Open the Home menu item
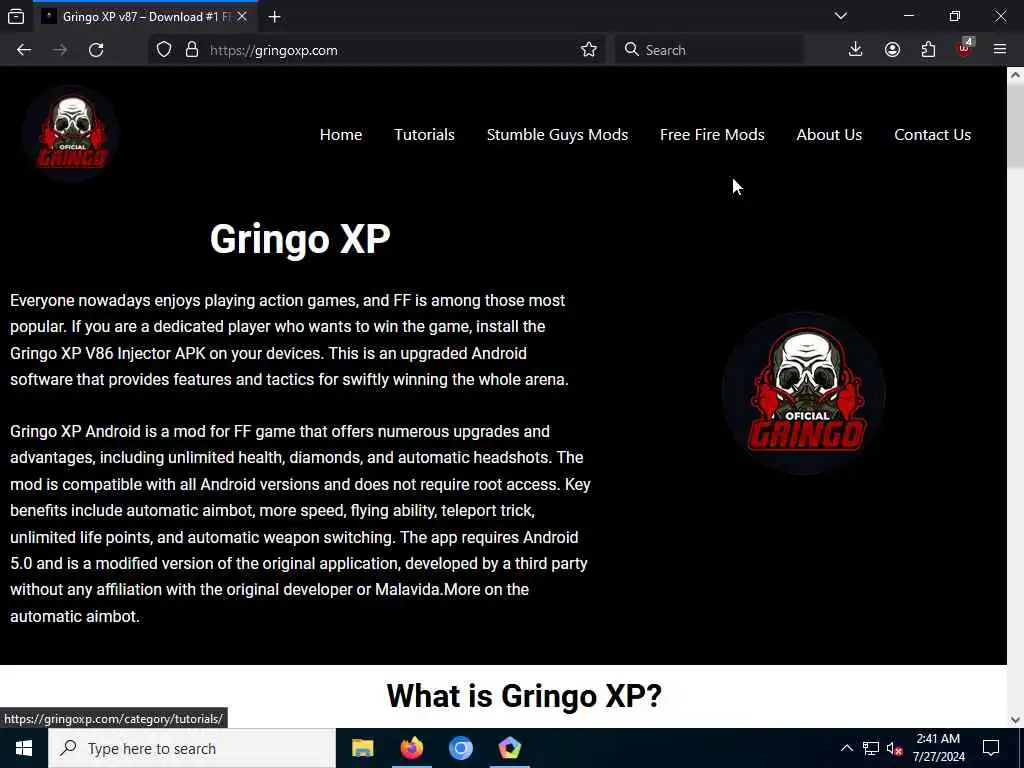Image resolution: width=1024 pixels, height=768 pixels. click(341, 135)
